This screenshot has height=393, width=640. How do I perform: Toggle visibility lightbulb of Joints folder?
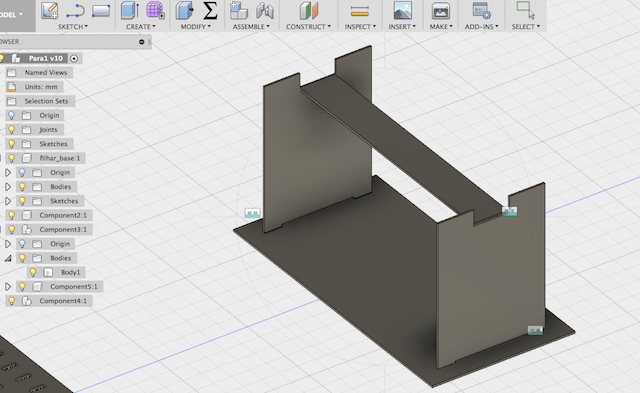tap(11, 130)
